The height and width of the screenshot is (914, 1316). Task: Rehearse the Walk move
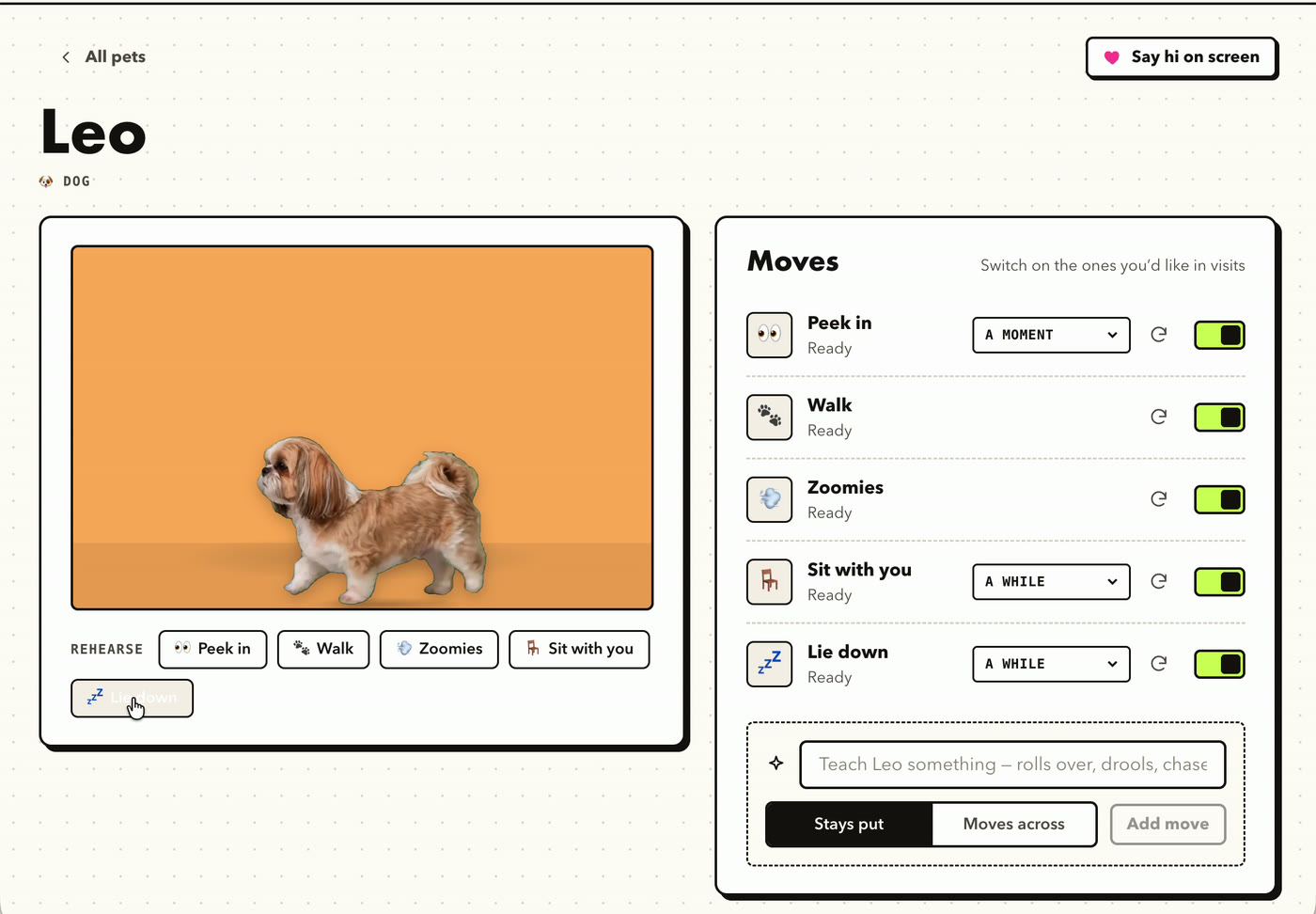pos(323,649)
